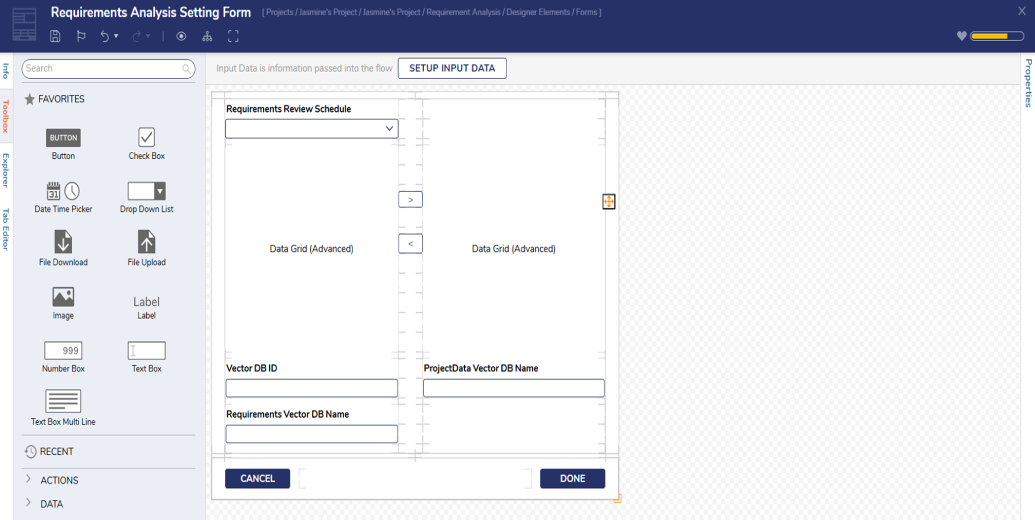Click the Vector DB ID text field
This screenshot has height=520, width=1035.
(x=312, y=388)
